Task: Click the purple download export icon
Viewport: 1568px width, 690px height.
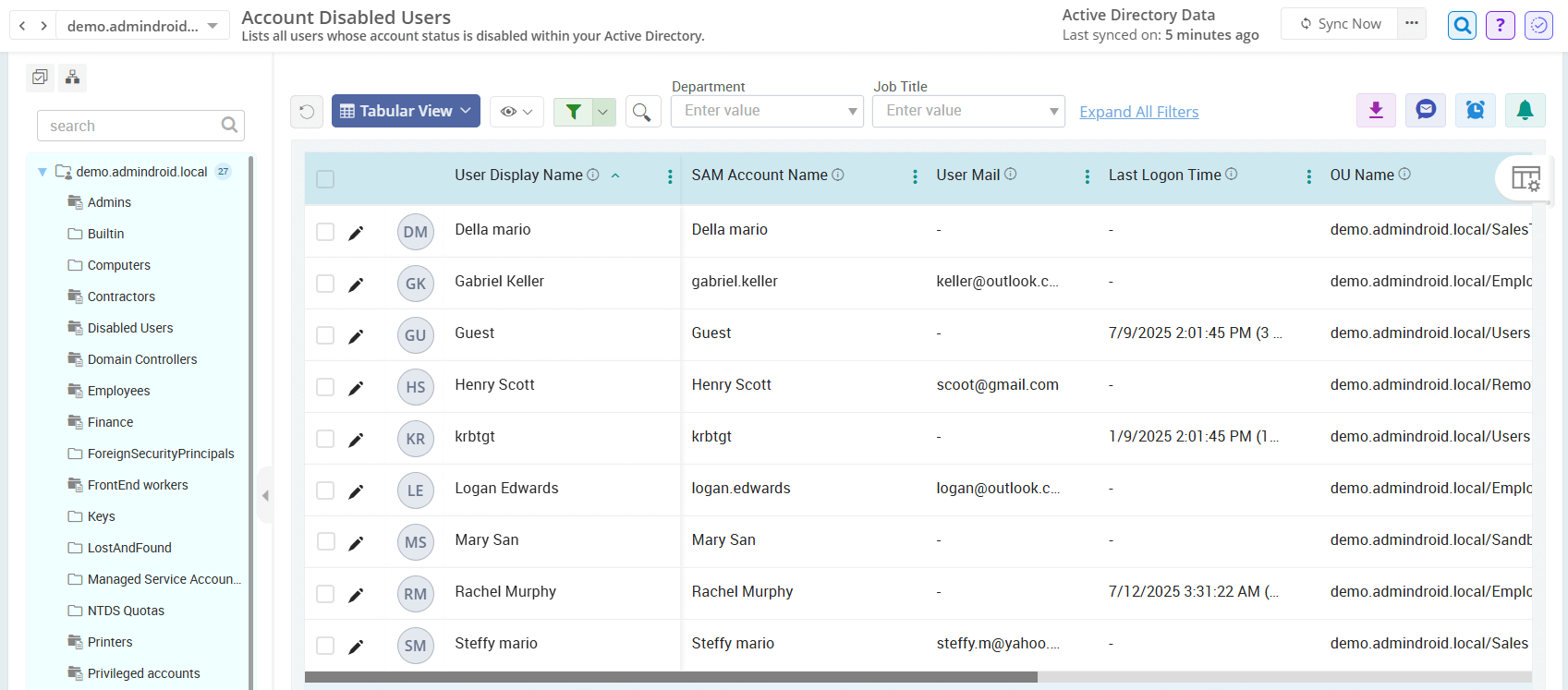Action: click(x=1376, y=110)
